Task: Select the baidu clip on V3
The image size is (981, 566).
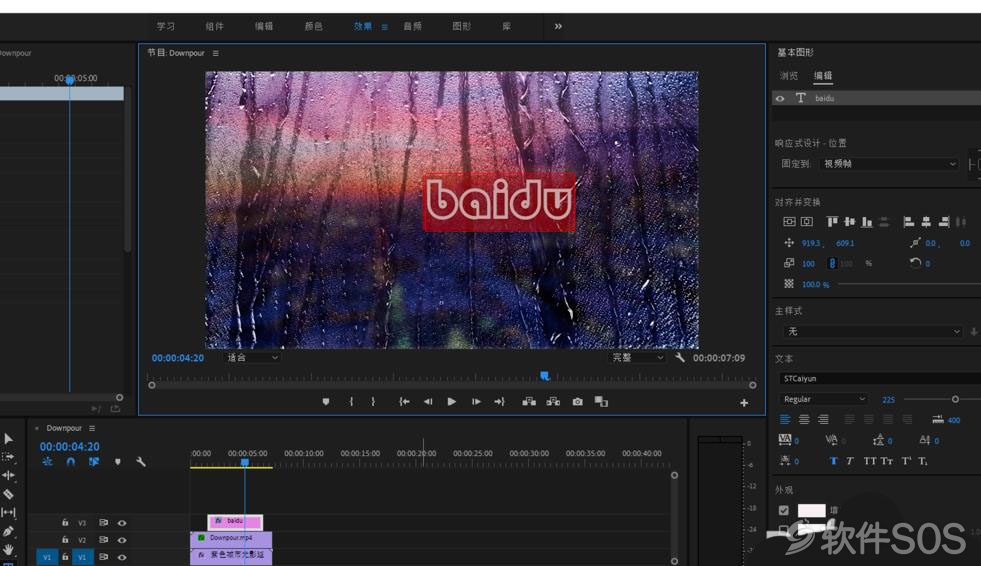Action: click(235, 521)
